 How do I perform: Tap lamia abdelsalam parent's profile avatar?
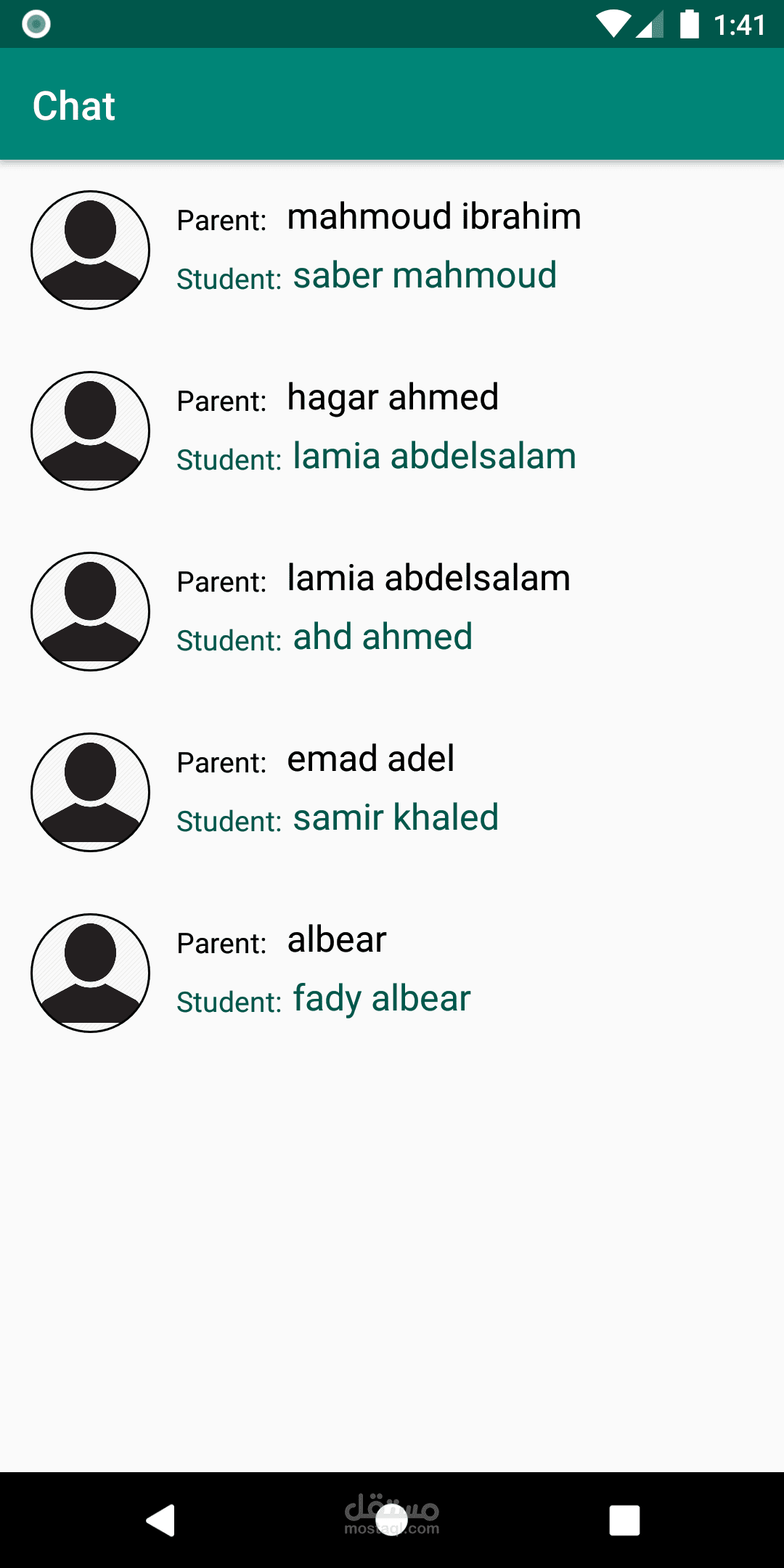(91, 611)
